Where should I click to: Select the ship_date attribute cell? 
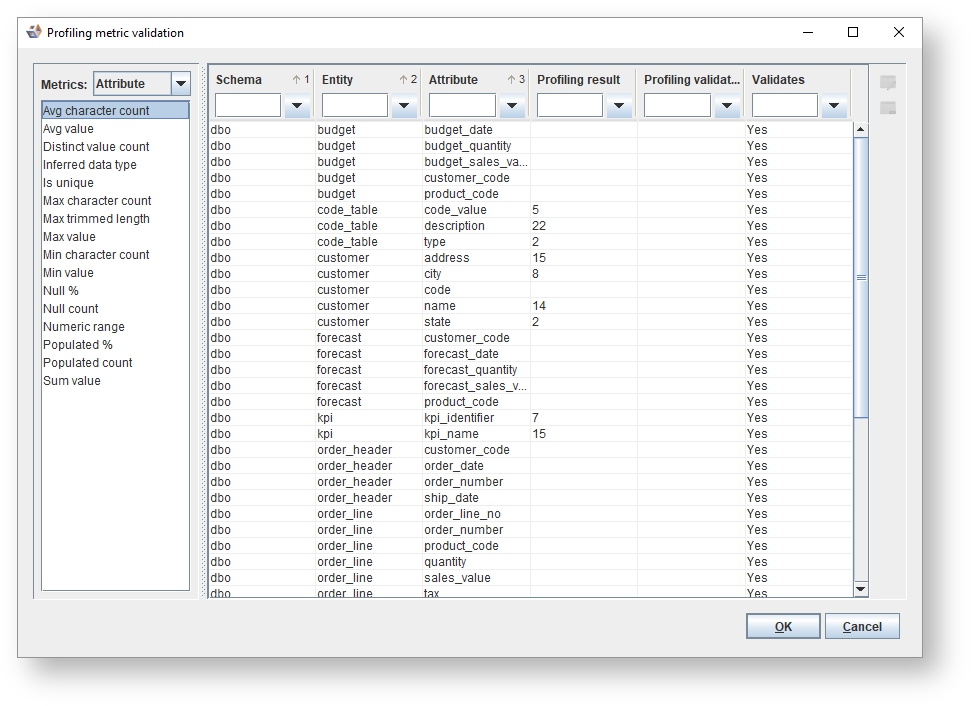[x=476, y=498]
